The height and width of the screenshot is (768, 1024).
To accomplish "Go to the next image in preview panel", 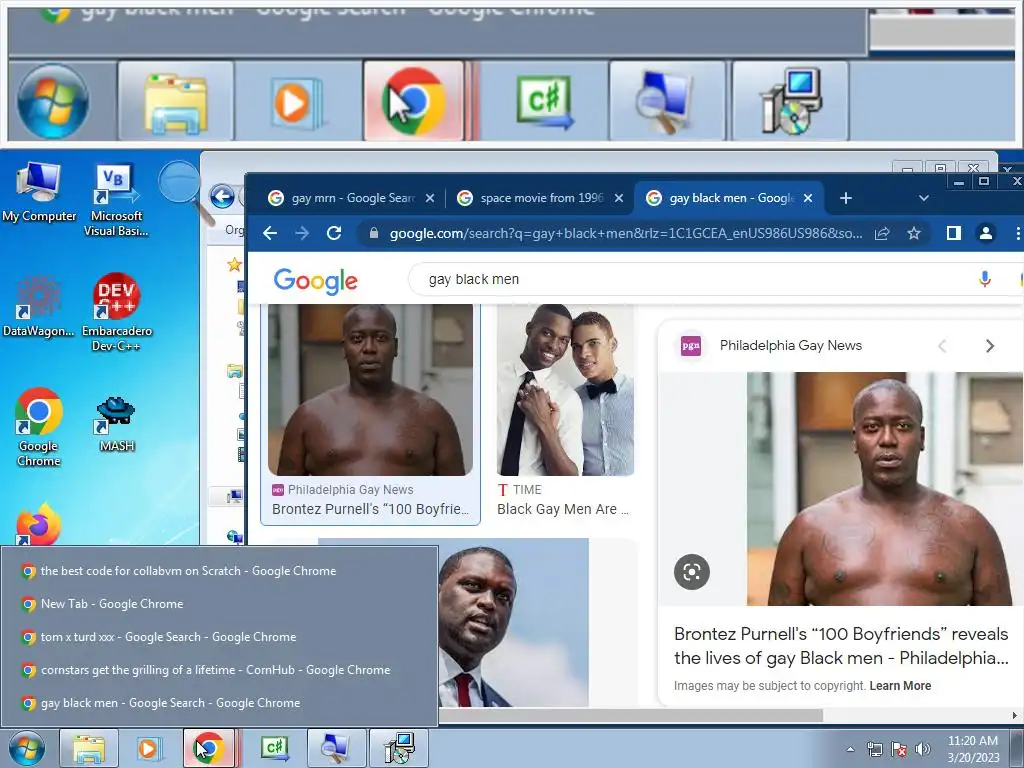I will [989, 346].
